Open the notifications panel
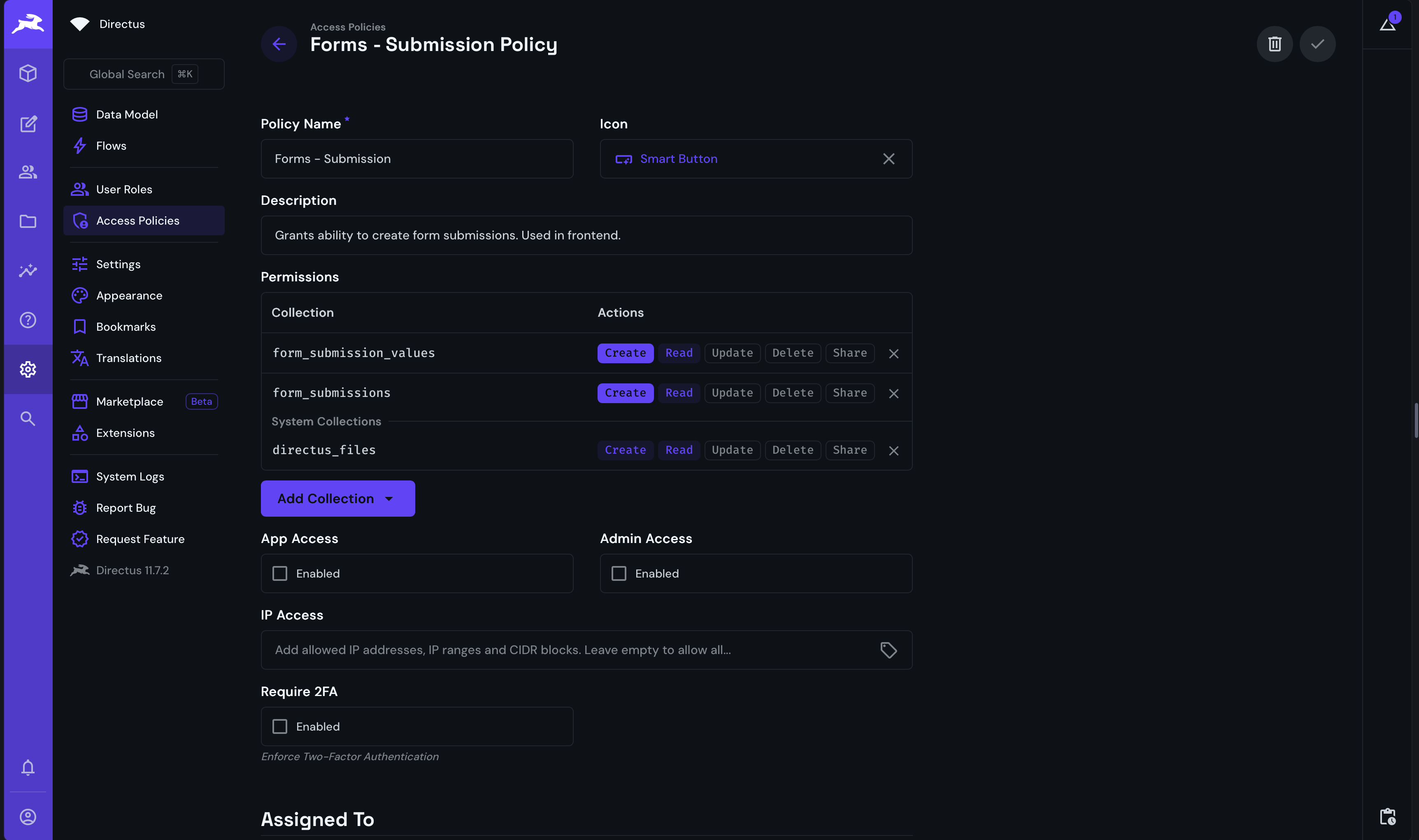This screenshot has height=840, width=1419. (28, 768)
